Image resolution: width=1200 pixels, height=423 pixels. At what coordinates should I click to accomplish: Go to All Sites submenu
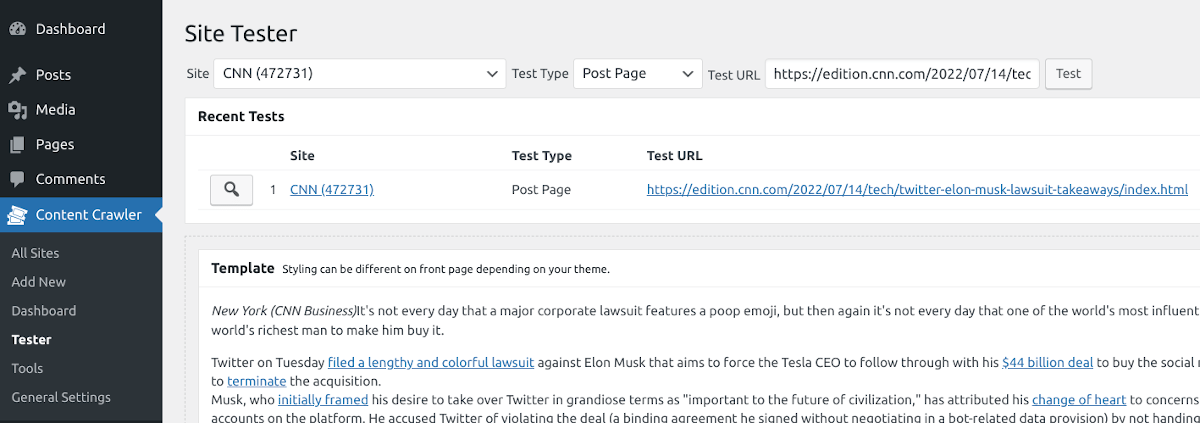(35, 254)
